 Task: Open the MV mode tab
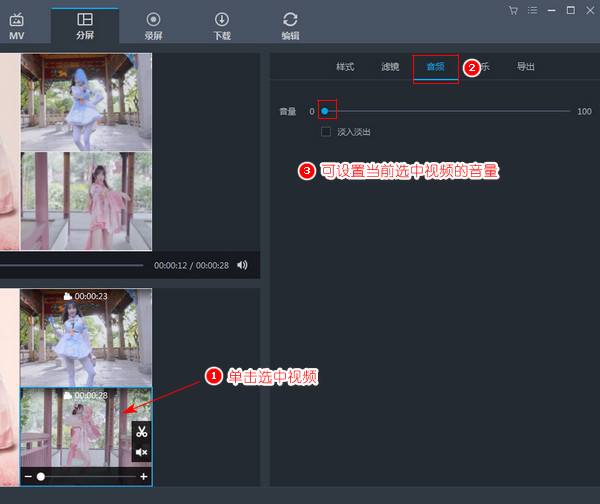[x=16, y=27]
